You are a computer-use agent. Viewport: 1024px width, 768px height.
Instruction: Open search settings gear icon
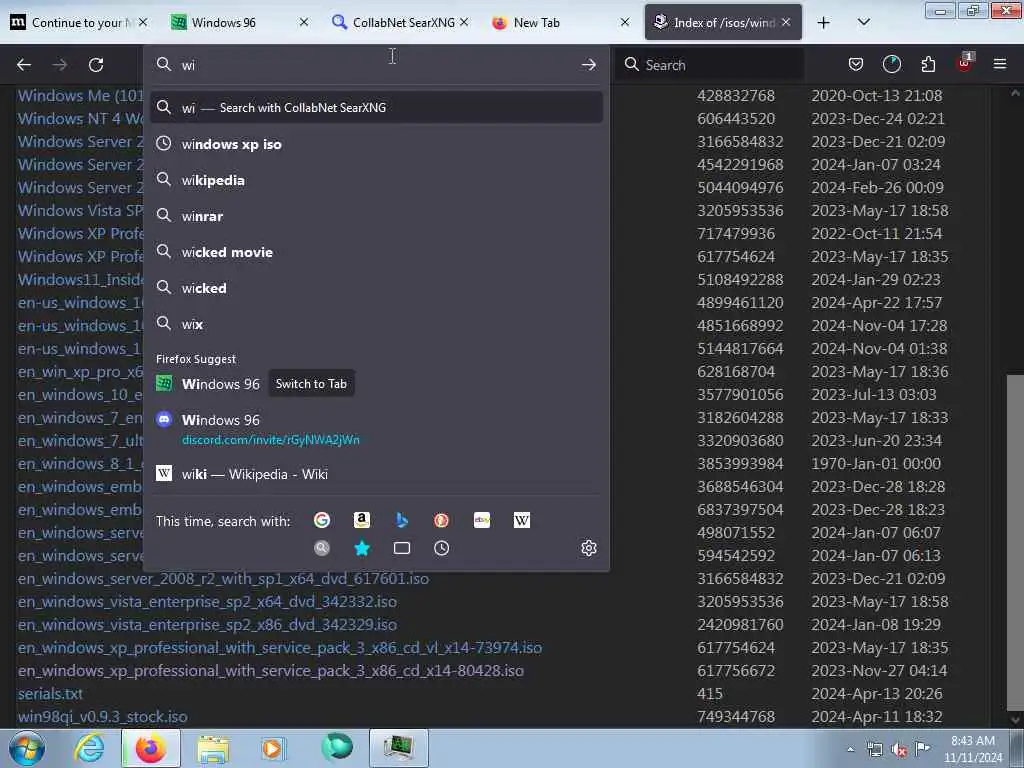click(x=588, y=548)
